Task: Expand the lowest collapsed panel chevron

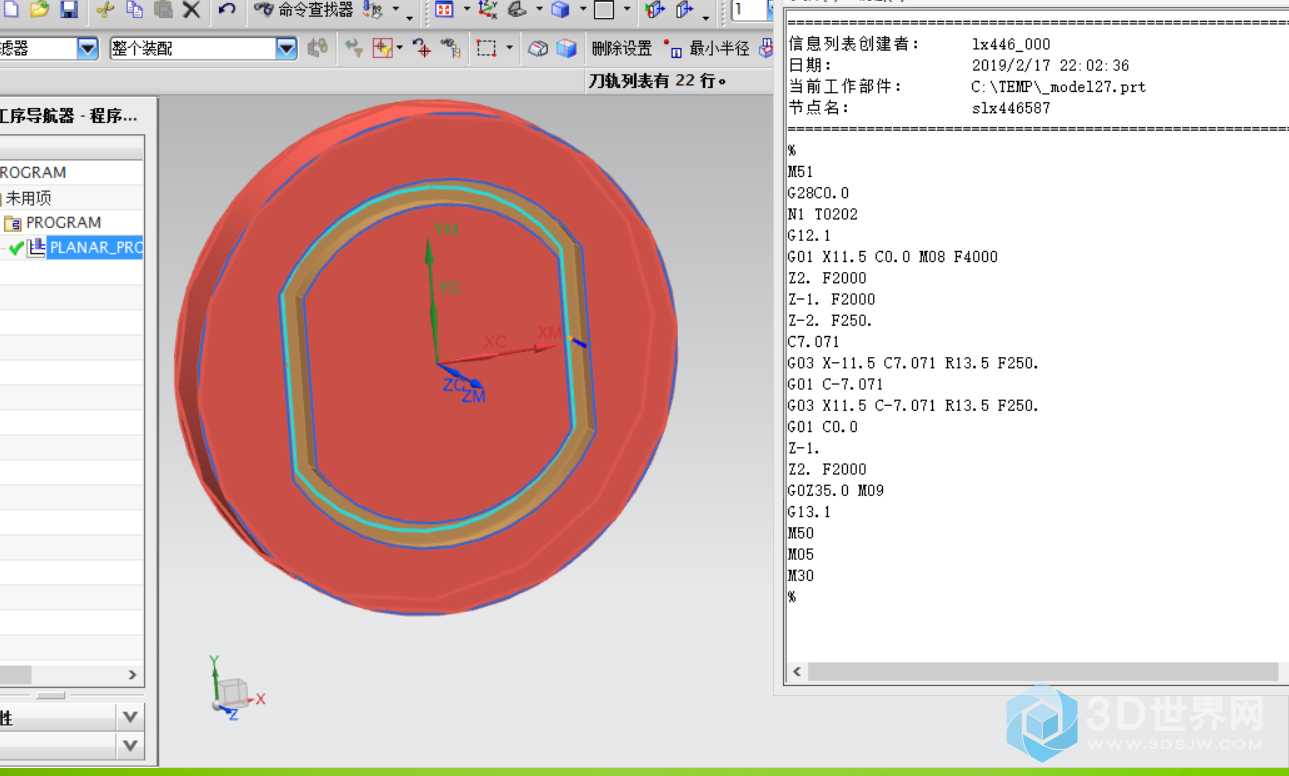Action: (130, 745)
